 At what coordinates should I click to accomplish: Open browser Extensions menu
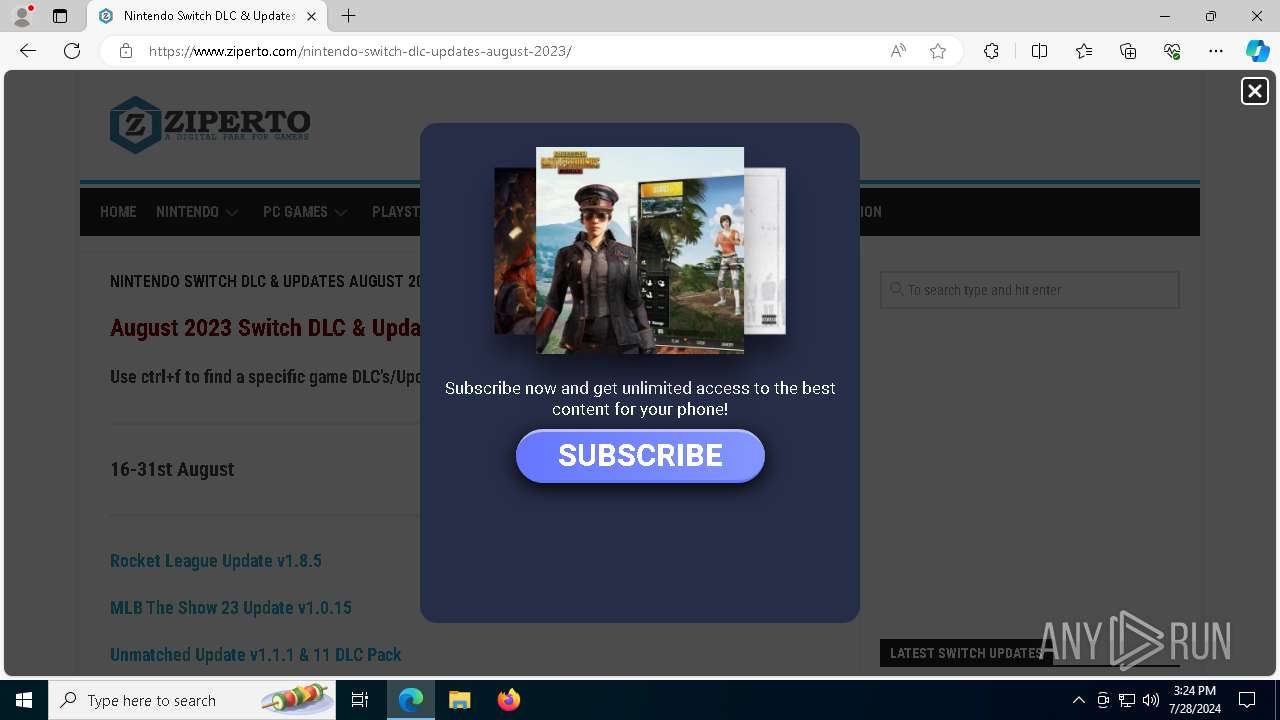coord(991,51)
